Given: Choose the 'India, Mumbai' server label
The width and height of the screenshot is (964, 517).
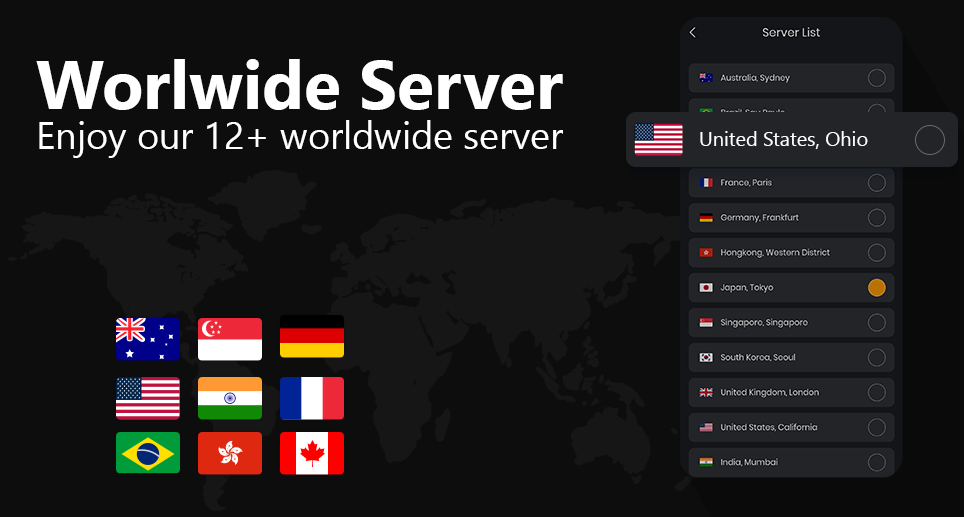Looking at the screenshot, I should coord(749,462).
